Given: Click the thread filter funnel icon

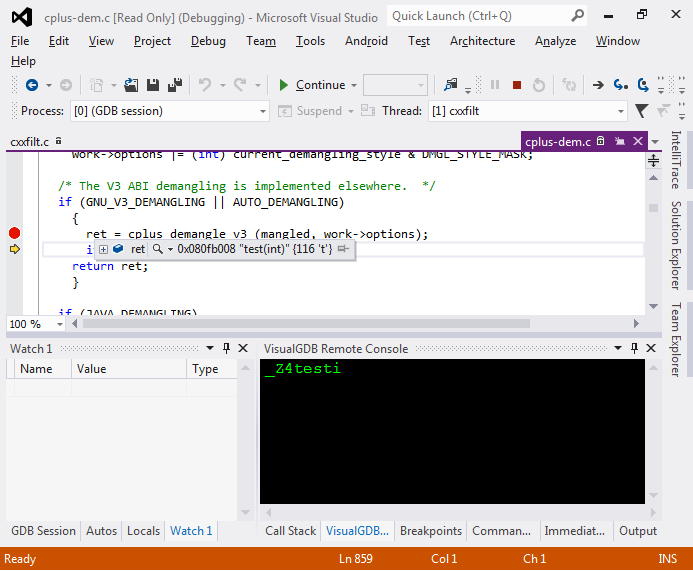Looking at the screenshot, I should 642,111.
